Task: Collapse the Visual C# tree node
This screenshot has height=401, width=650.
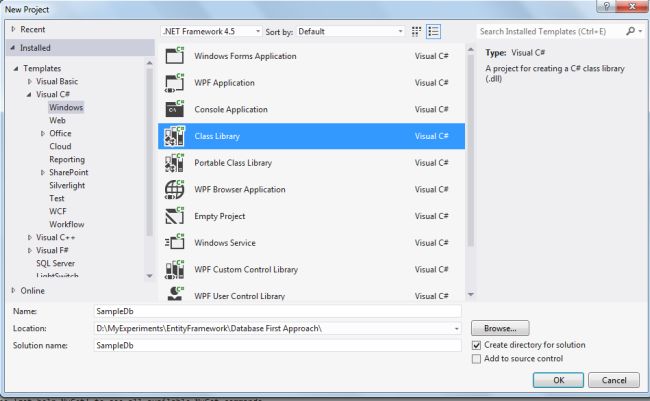Action: click(29, 95)
